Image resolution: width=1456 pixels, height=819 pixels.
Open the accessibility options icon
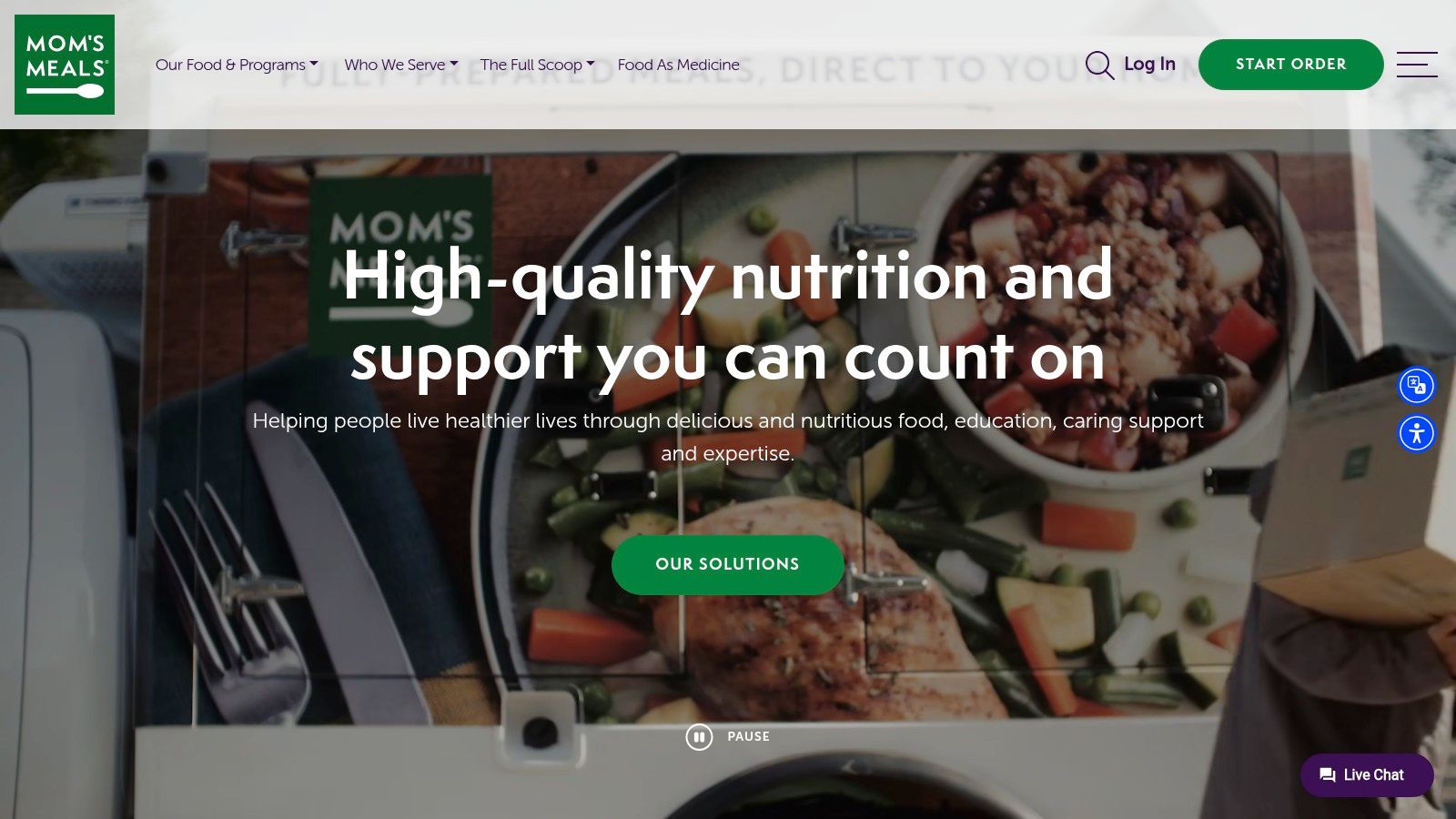[1417, 433]
